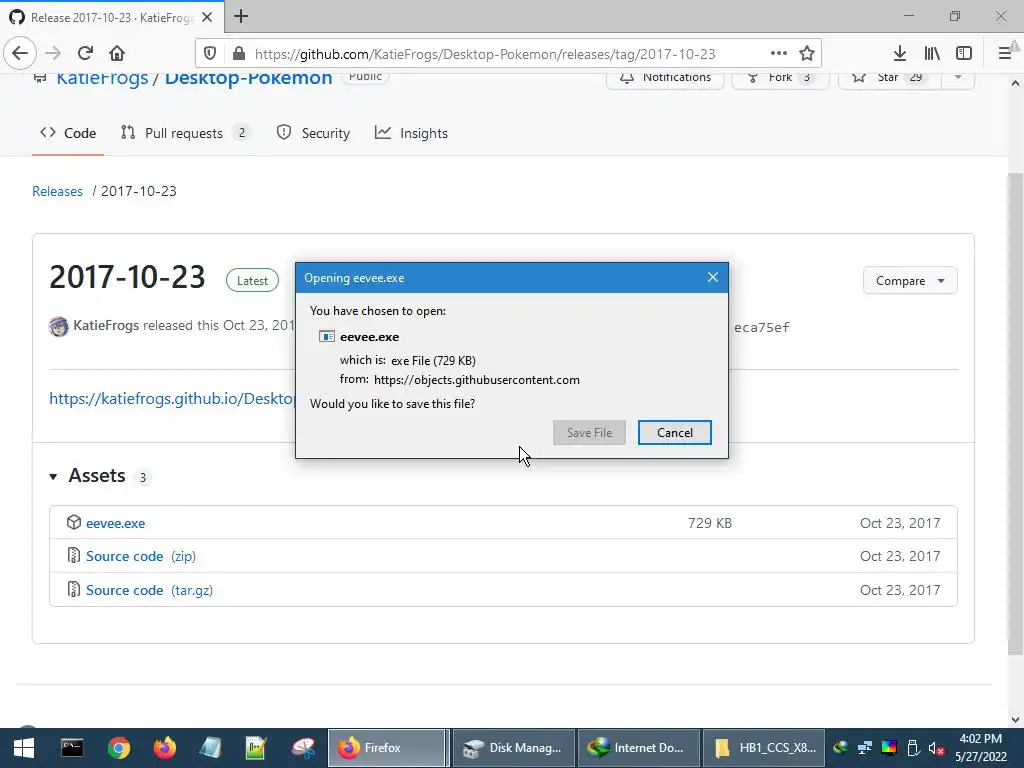Launch the pinned Firefox taskbar icon
This screenshot has width=1024, height=768.
click(165, 748)
